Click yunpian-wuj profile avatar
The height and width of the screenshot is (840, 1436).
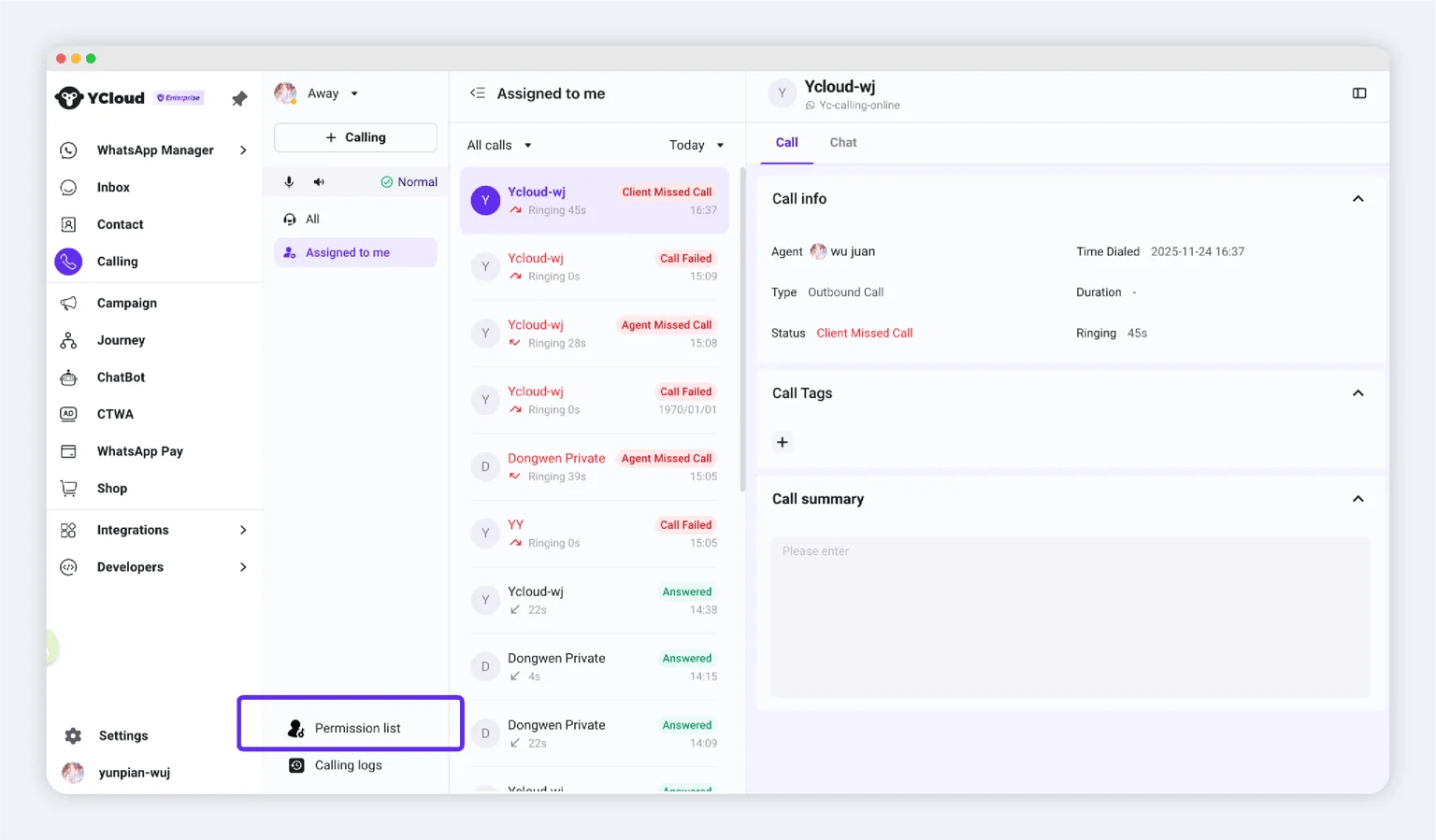pos(73,773)
